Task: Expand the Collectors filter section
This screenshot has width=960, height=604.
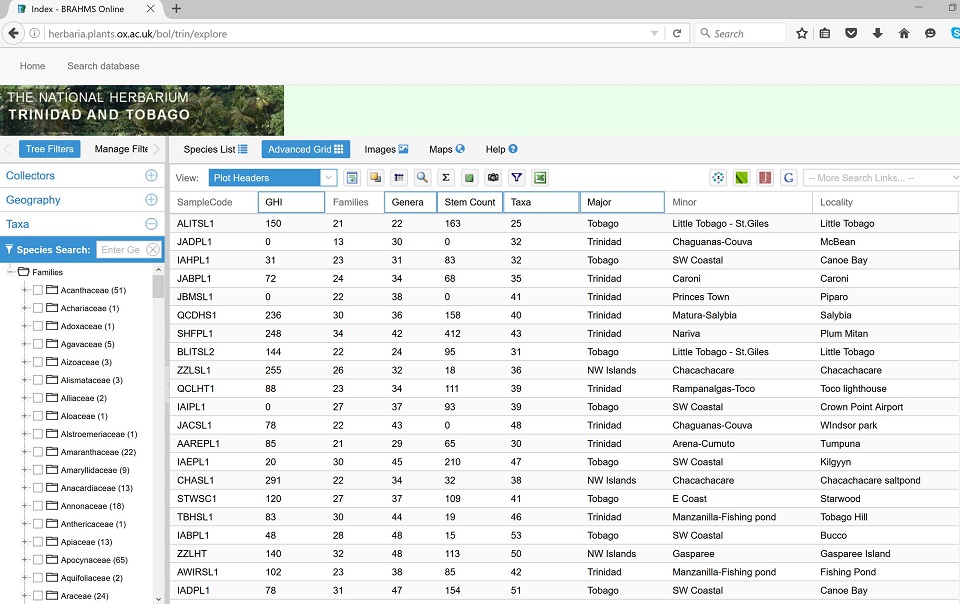Action: click(151, 176)
